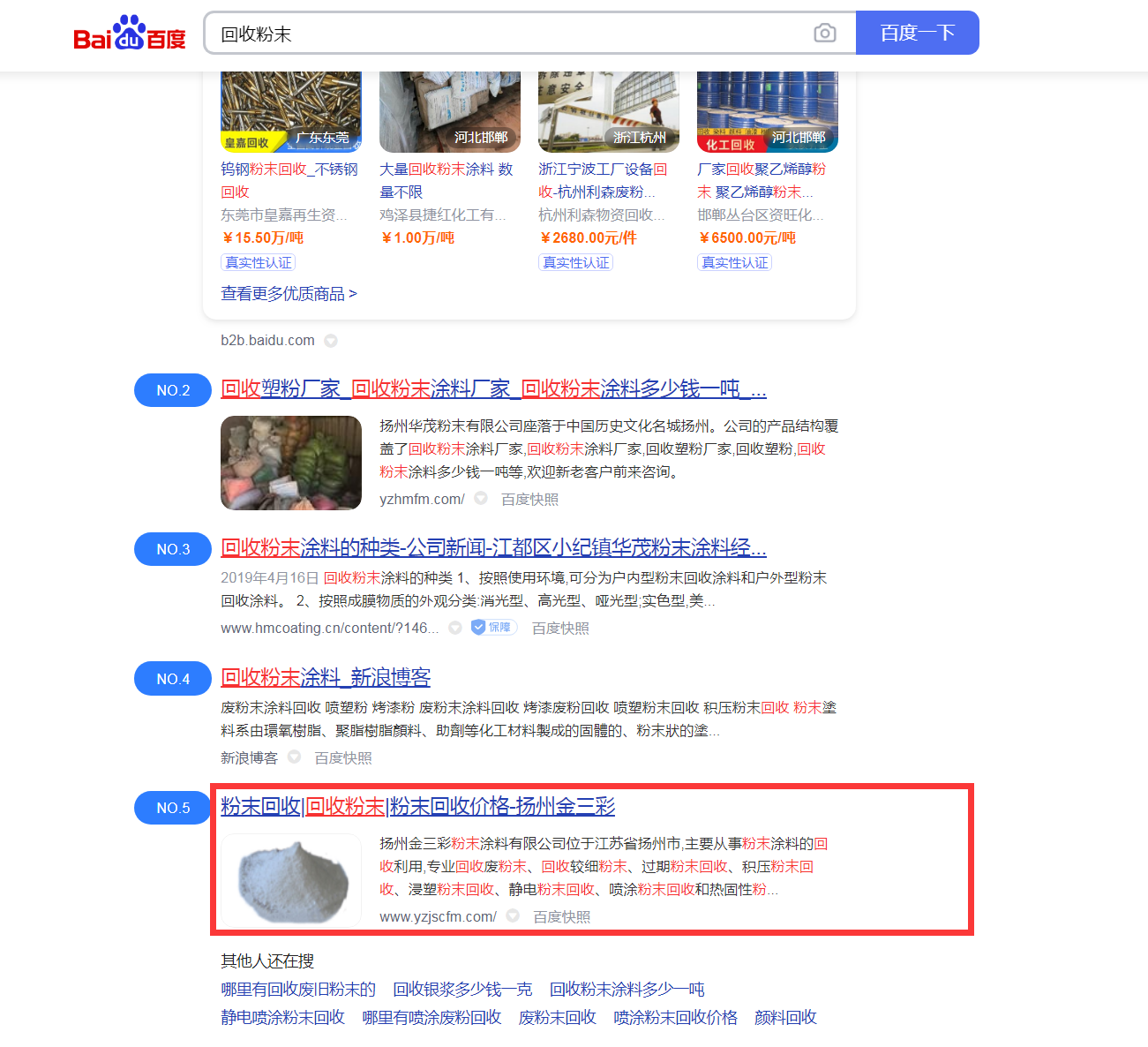Open the Baidu logo homepage

pyautogui.click(x=130, y=33)
